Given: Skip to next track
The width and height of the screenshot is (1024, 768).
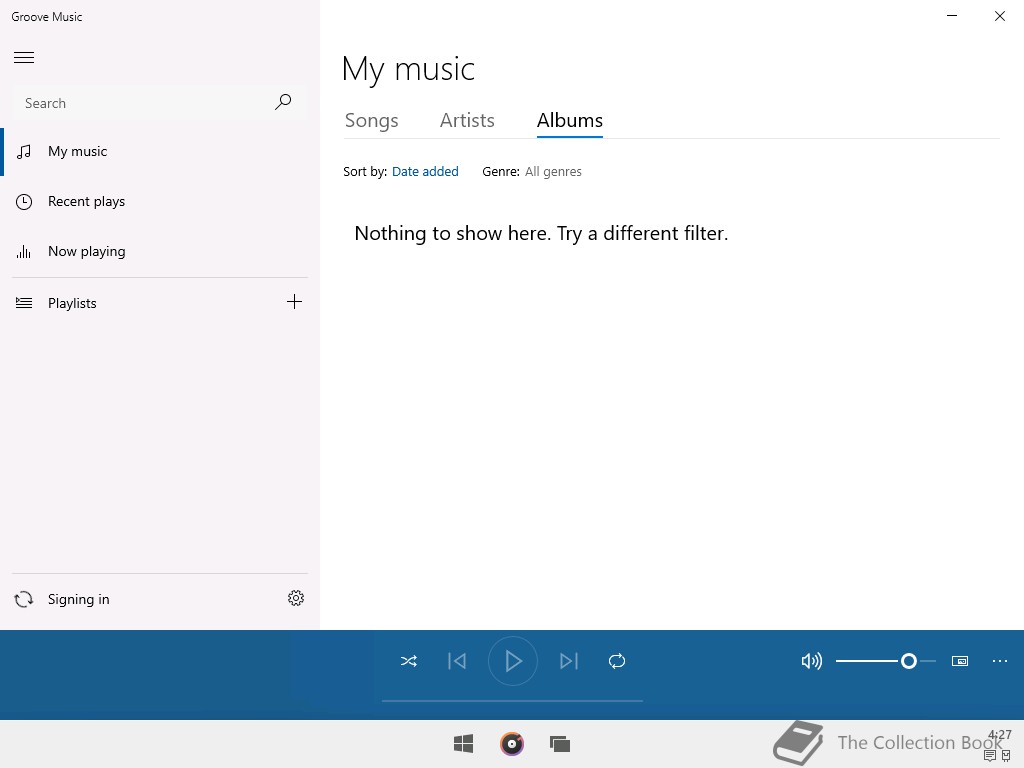Looking at the screenshot, I should coord(569,662).
